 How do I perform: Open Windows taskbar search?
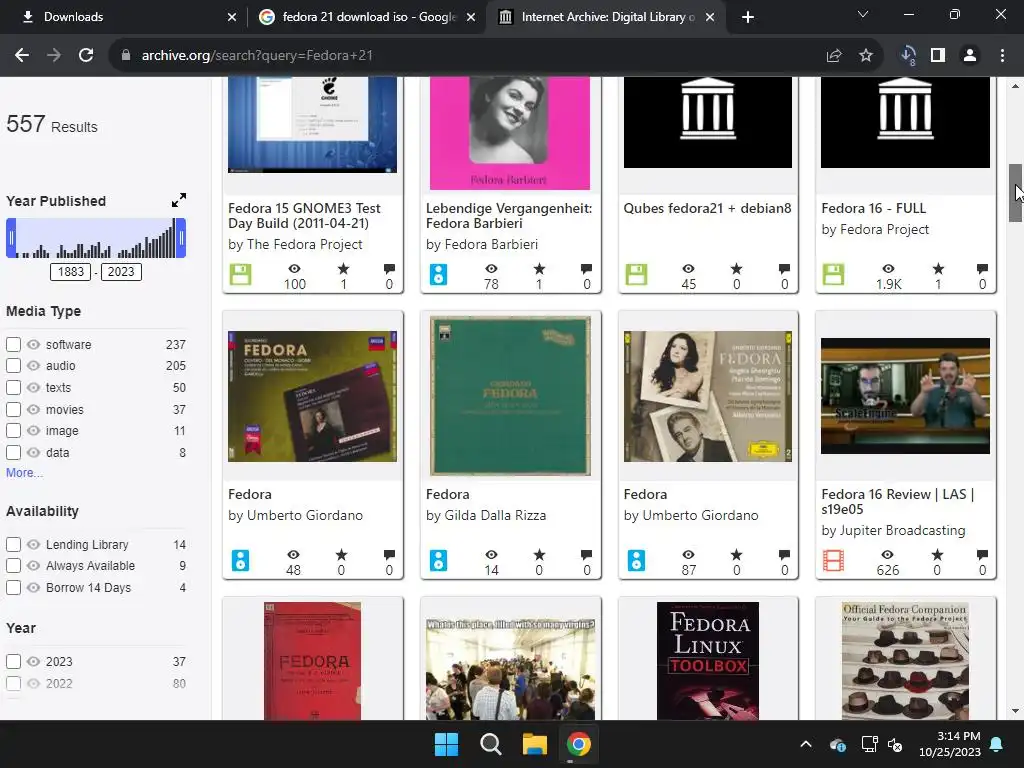(x=490, y=744)
